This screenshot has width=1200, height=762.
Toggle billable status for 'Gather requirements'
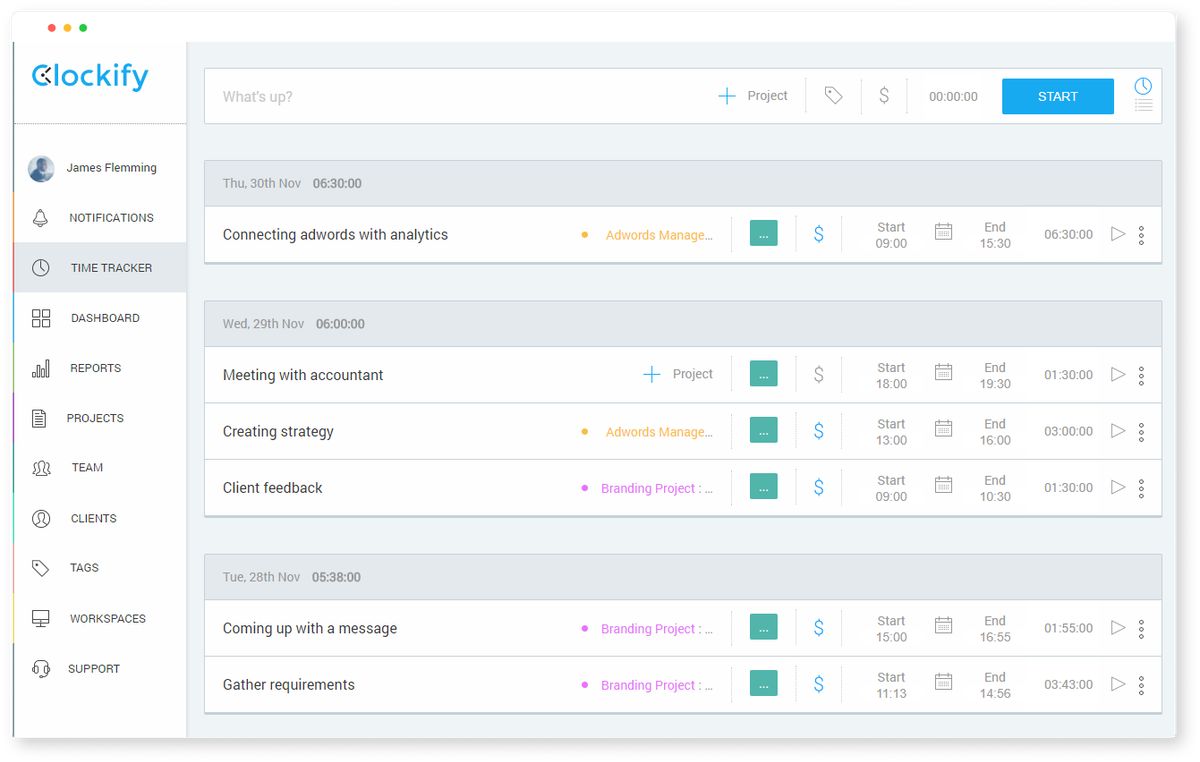819,684
